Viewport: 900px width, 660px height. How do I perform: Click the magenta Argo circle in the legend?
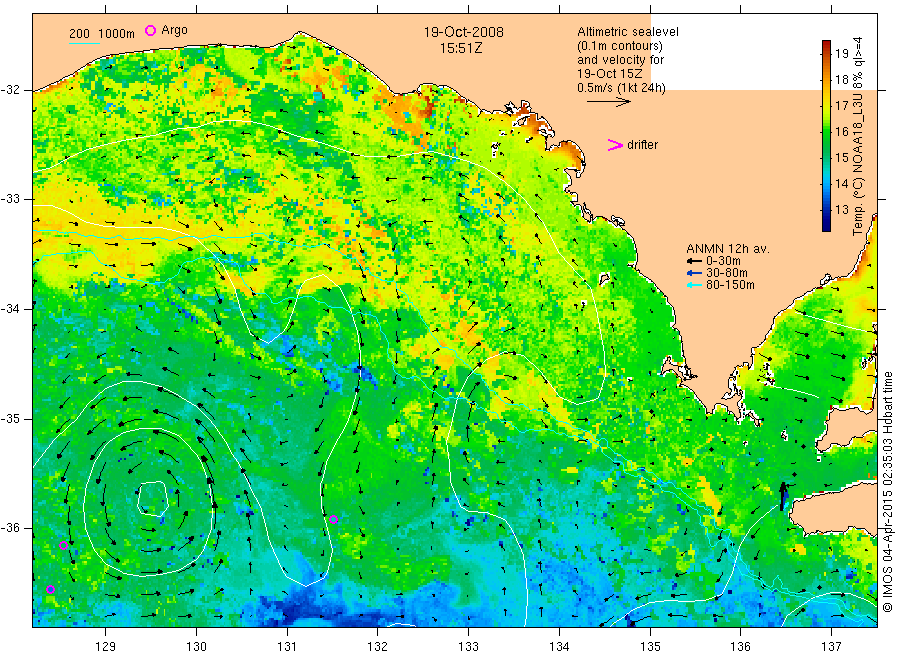pyautogui.click(x=150, y=30)
